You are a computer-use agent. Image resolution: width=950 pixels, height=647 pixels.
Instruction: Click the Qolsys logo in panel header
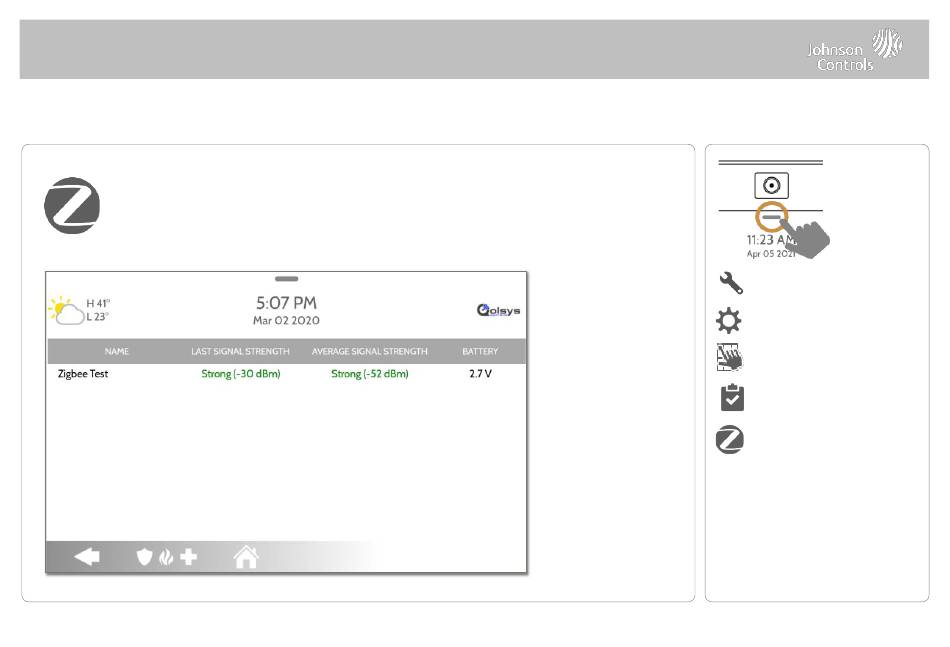498,310
